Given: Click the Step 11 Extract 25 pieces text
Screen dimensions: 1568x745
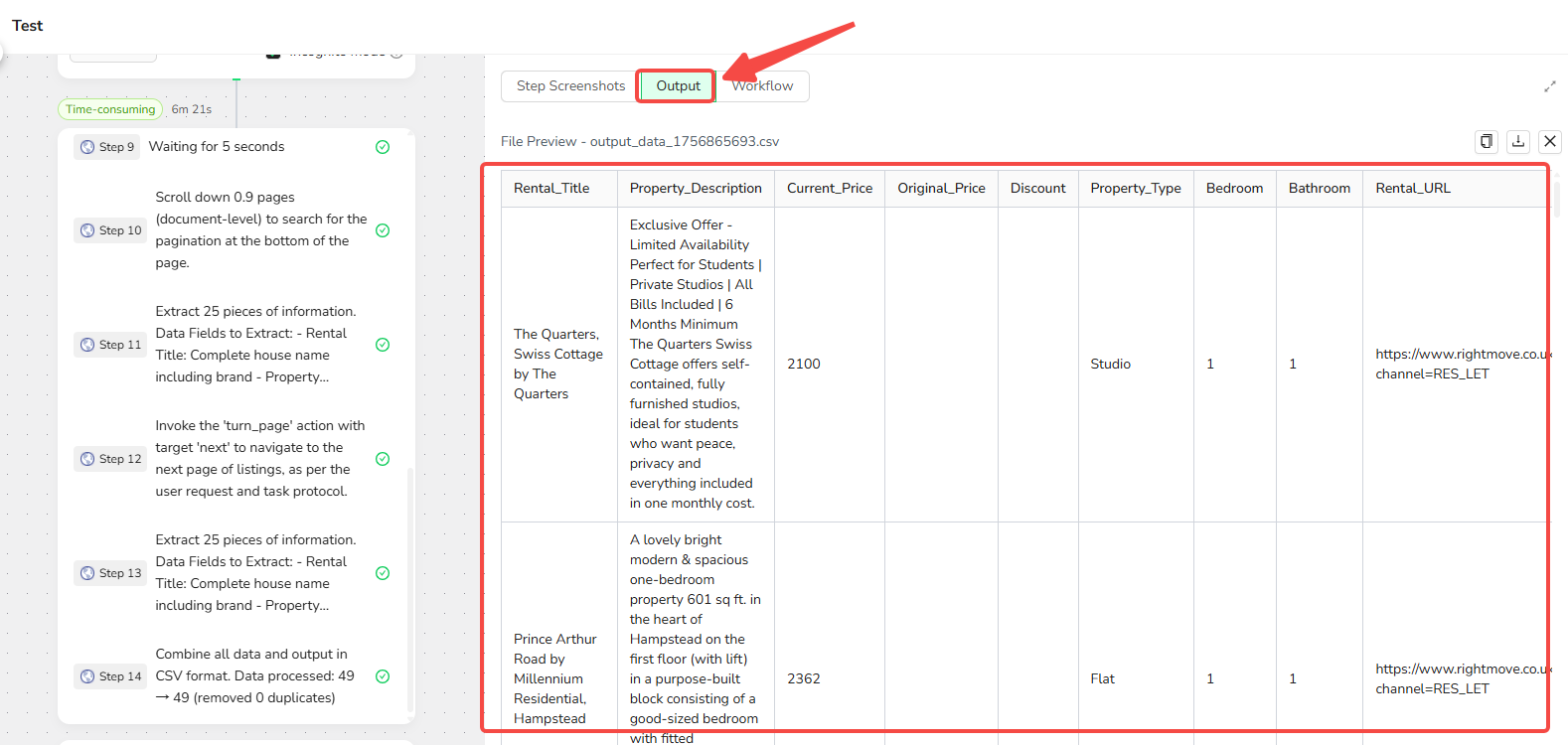Looking at the screenshot, I should click(x=255, y=345).
